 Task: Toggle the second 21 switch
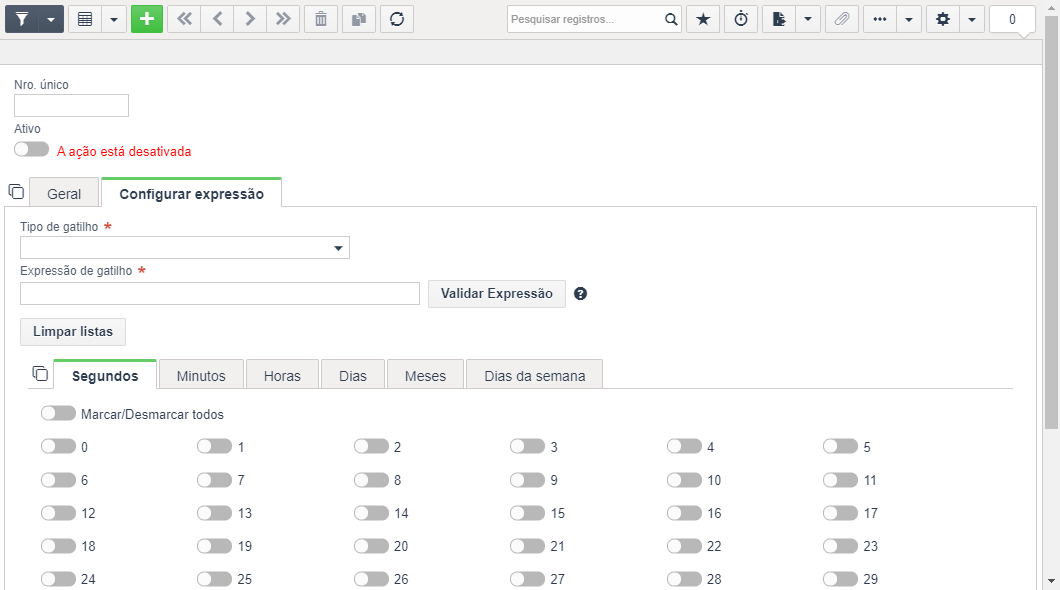coord(527,545)
